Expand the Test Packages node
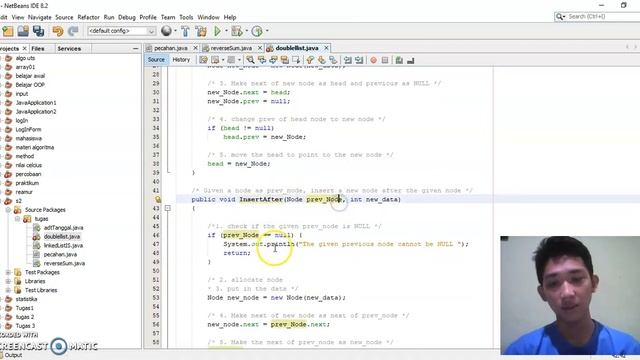 8,272
